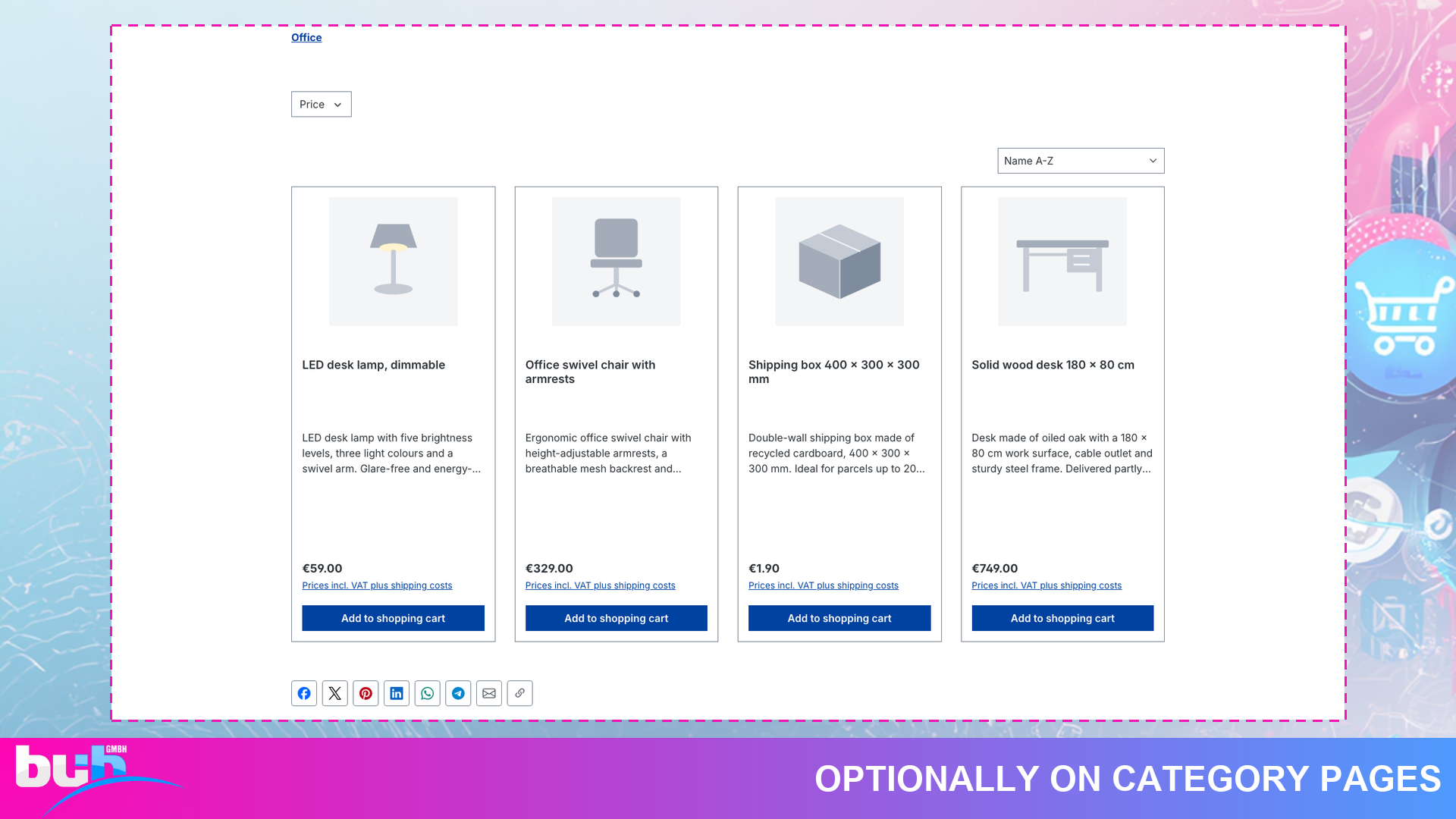Open VAT shipping costs link under €59.00
The image size is (1456, 819).
tap(377, 585)
